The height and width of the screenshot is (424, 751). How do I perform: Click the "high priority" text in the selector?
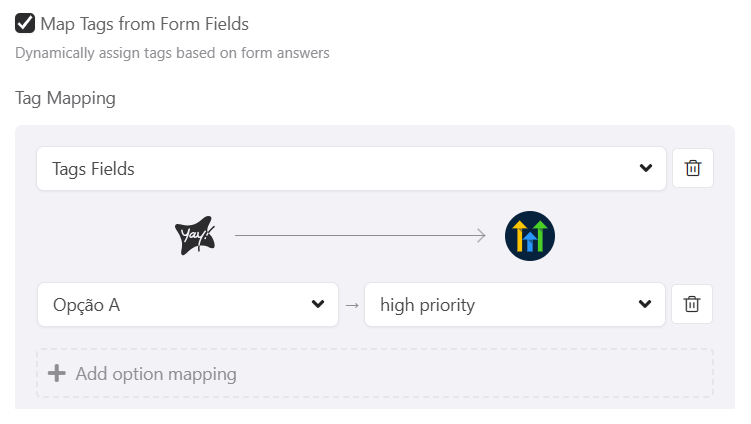point(427,305)
